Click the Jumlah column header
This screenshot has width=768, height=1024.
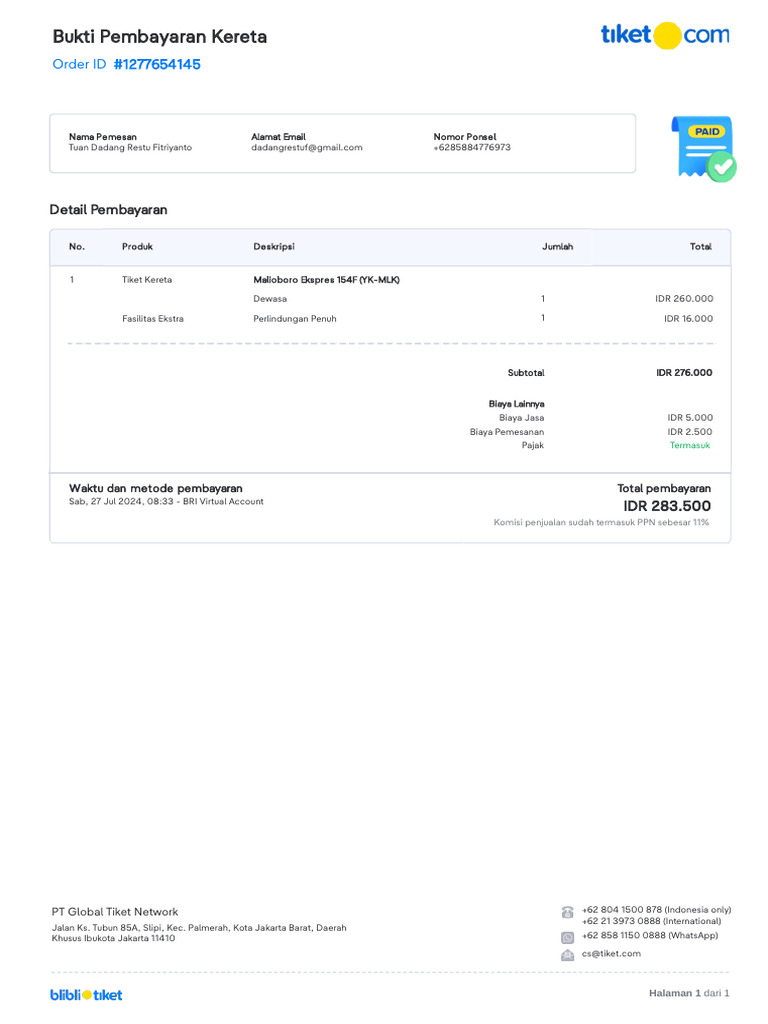pos(558,246)
